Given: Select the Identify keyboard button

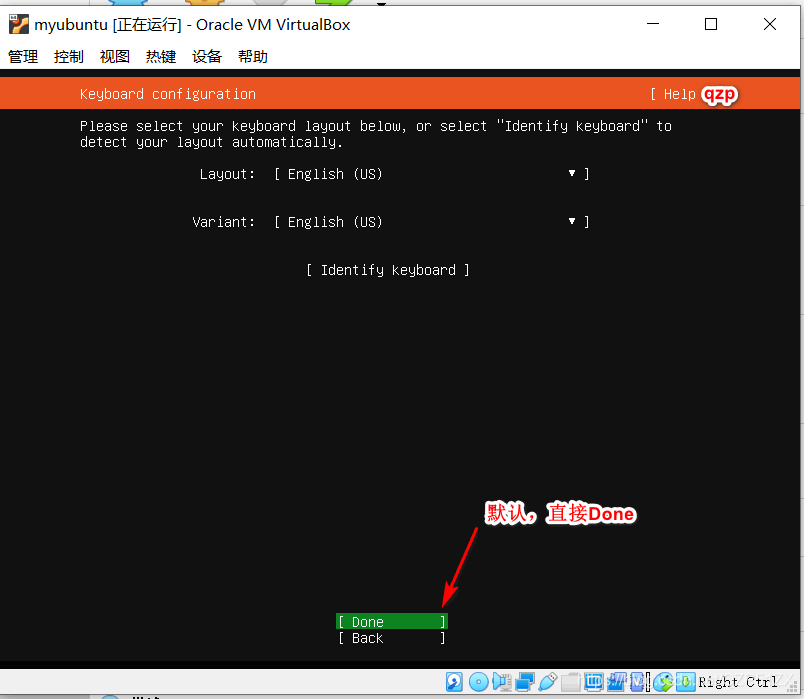Looking at the screenshot, I should (x=388, y=270).
